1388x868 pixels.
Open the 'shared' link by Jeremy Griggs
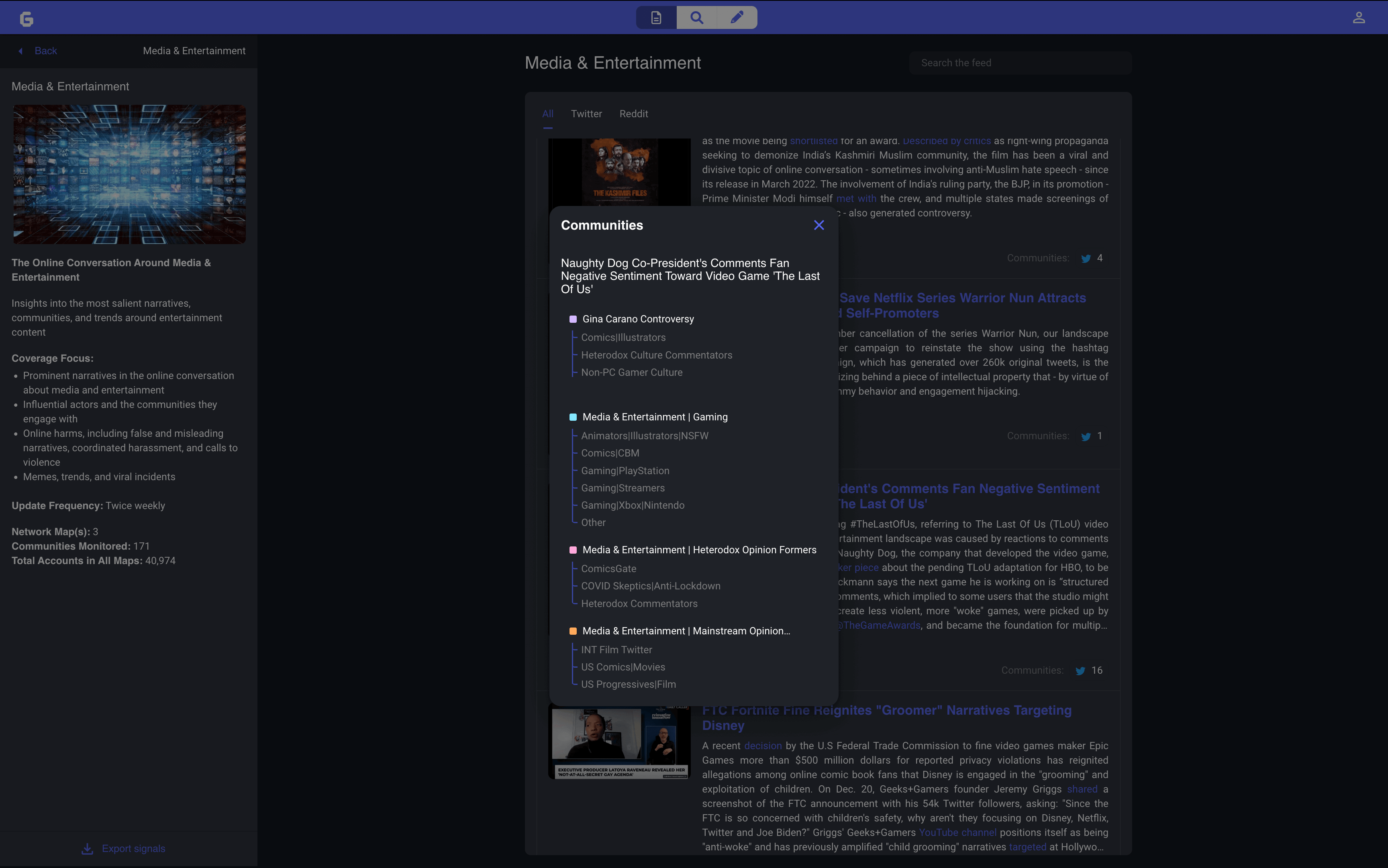pyautogui.click(x=1082, y=789)
